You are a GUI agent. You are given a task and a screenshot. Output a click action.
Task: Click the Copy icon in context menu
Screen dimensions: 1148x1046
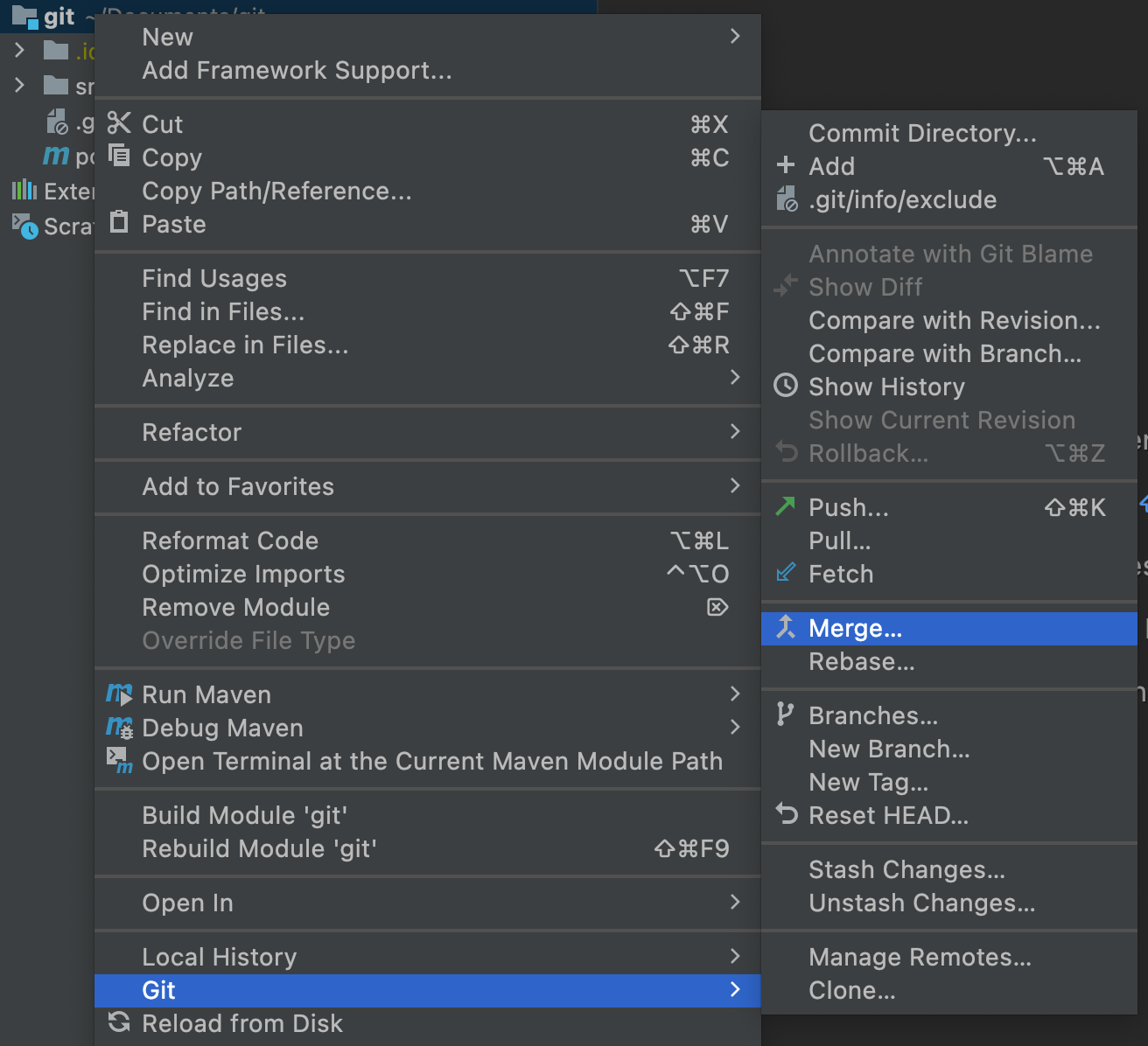coord(119,157)
